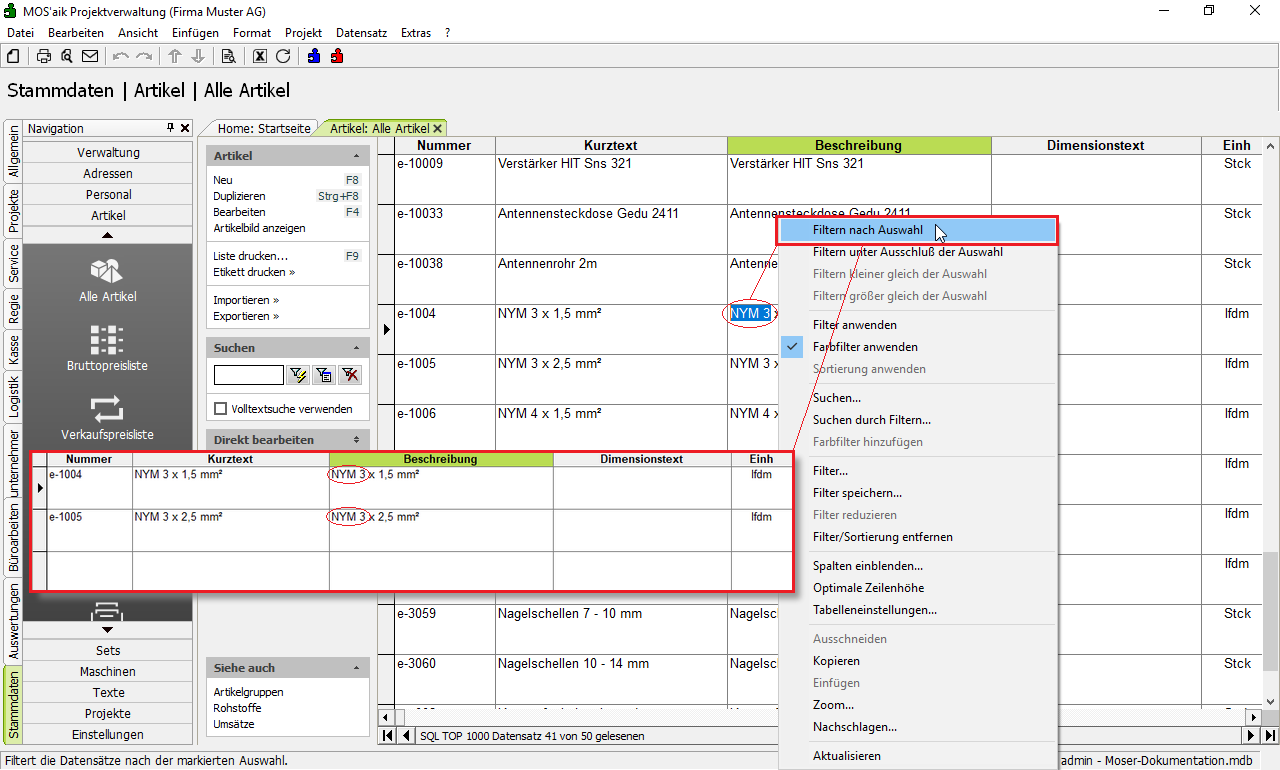Expand Importieren submenu link

click(246, 300)
